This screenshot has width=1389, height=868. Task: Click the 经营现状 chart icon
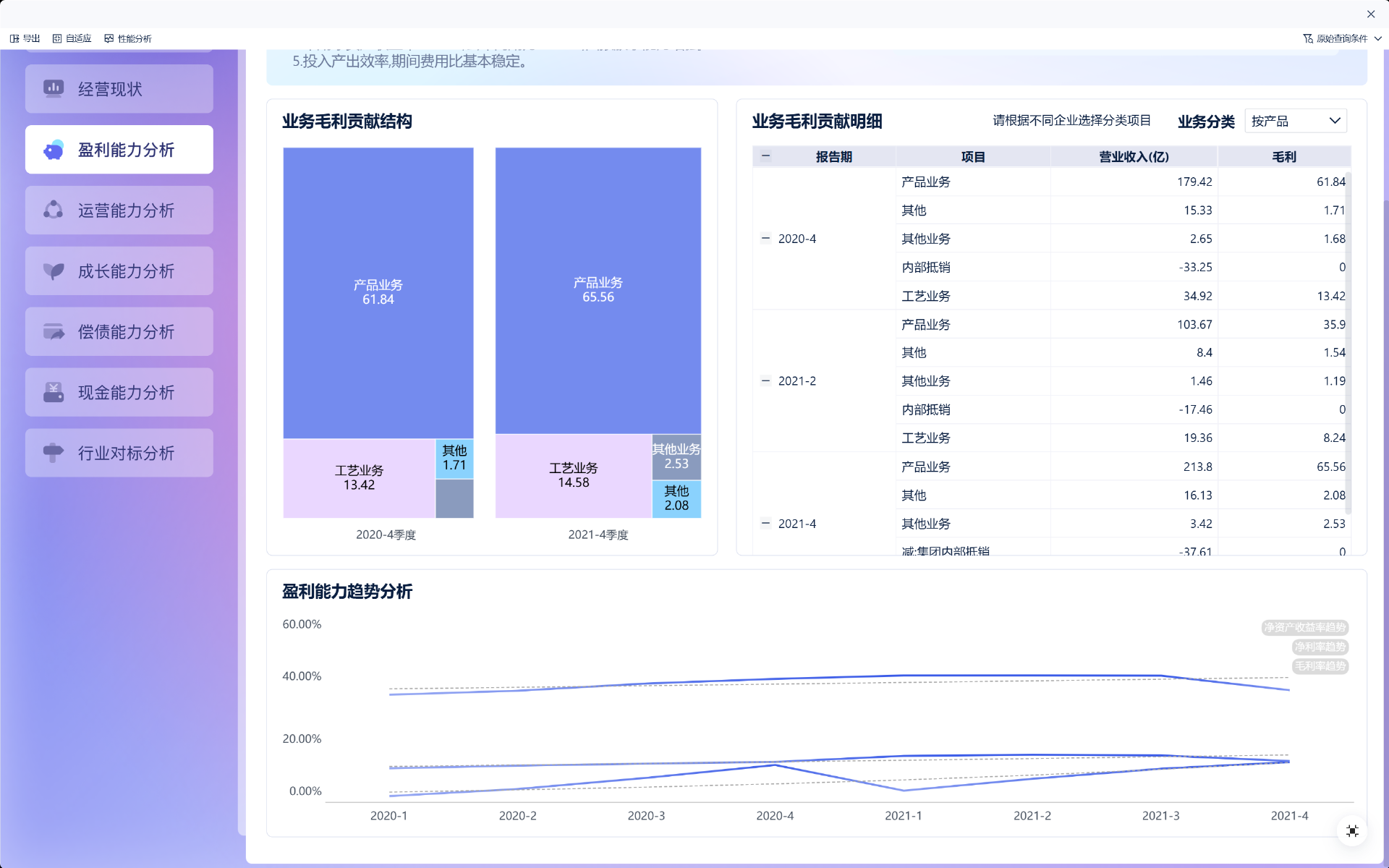point(54,89)
